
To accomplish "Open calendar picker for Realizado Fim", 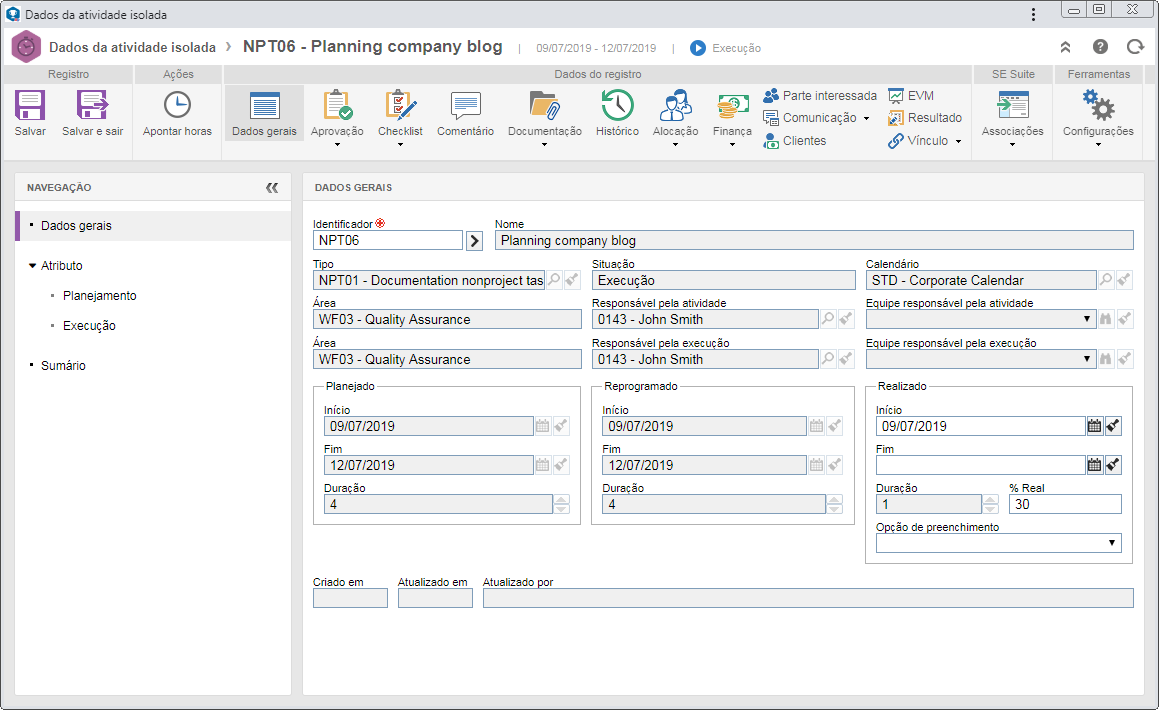I will 1094,465.
